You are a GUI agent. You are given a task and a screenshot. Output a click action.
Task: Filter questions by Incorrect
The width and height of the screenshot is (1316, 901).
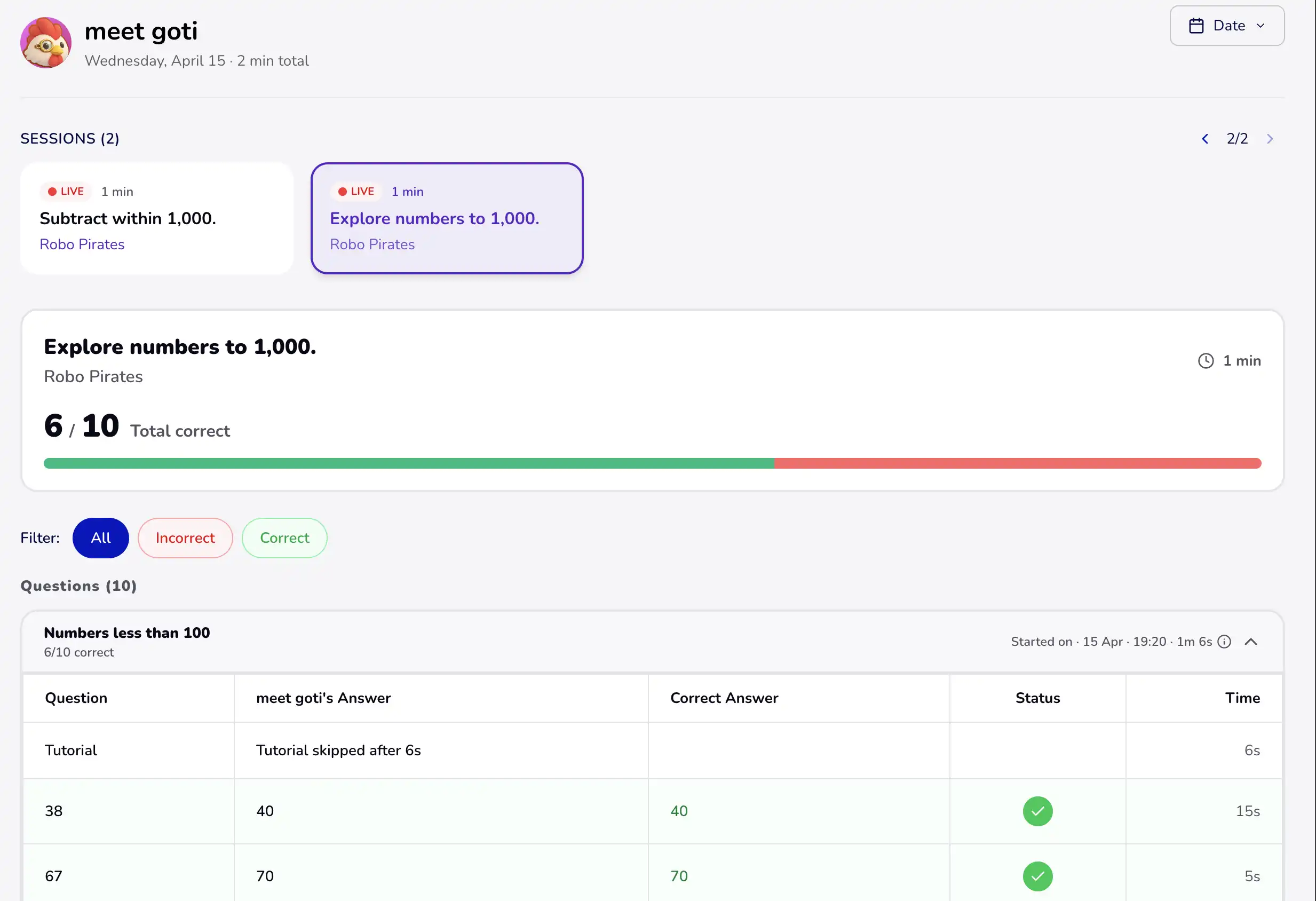coord(185,538)
